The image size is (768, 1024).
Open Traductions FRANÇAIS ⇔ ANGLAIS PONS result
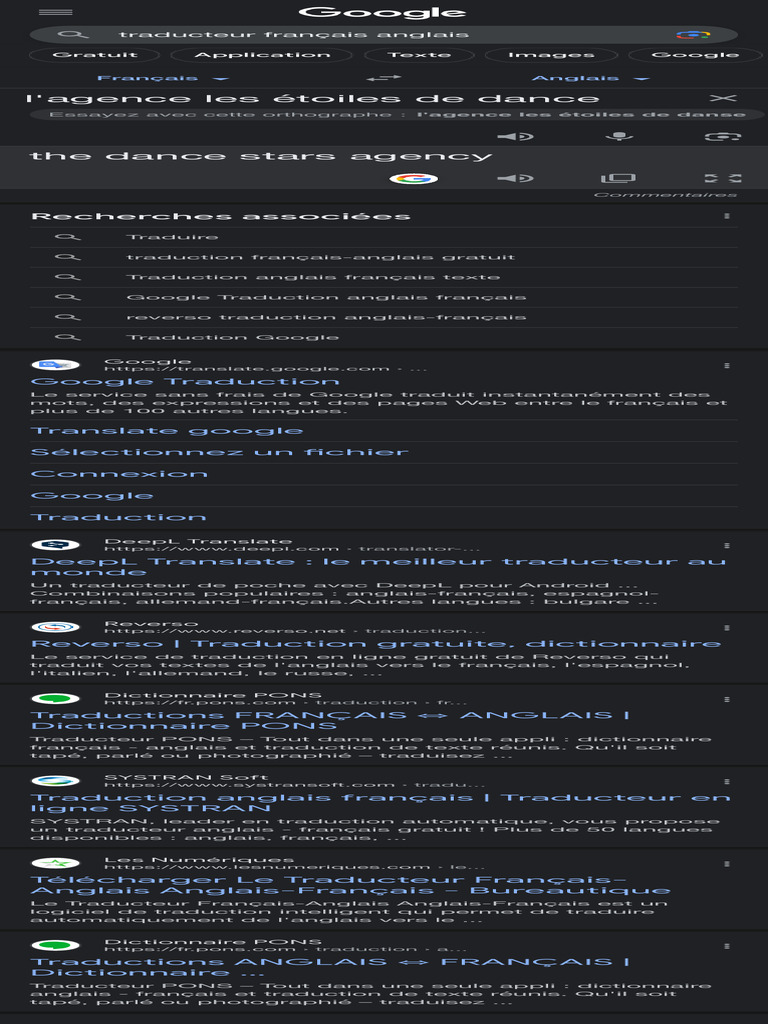(x=330, y=720)
